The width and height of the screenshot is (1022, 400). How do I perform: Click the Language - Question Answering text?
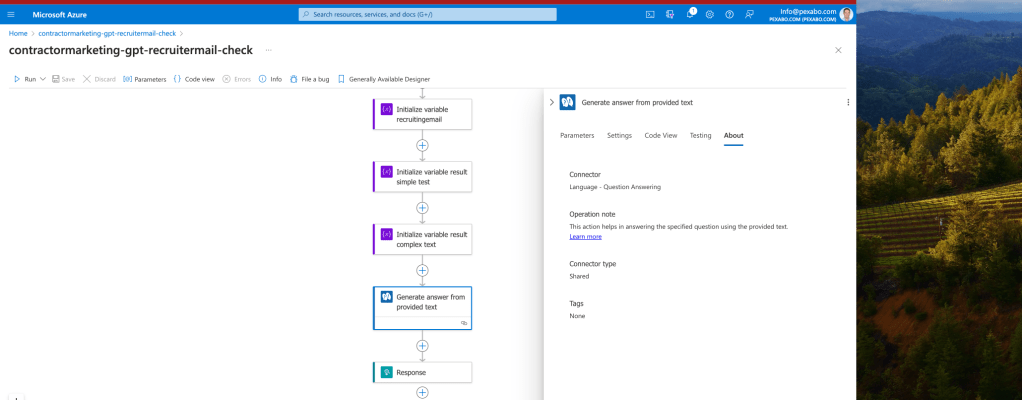[615, 187]
